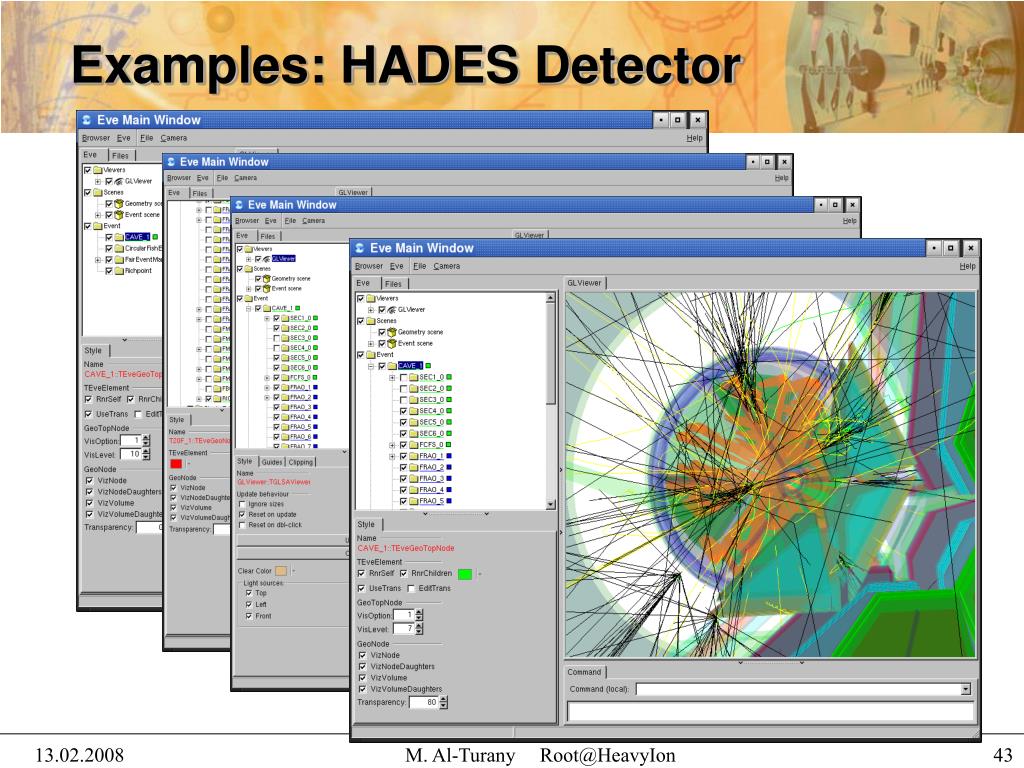Click the Event scene box icon in front window
Image resolution: width=1024 pixels, height=768 pixels.
click(392, 343)
